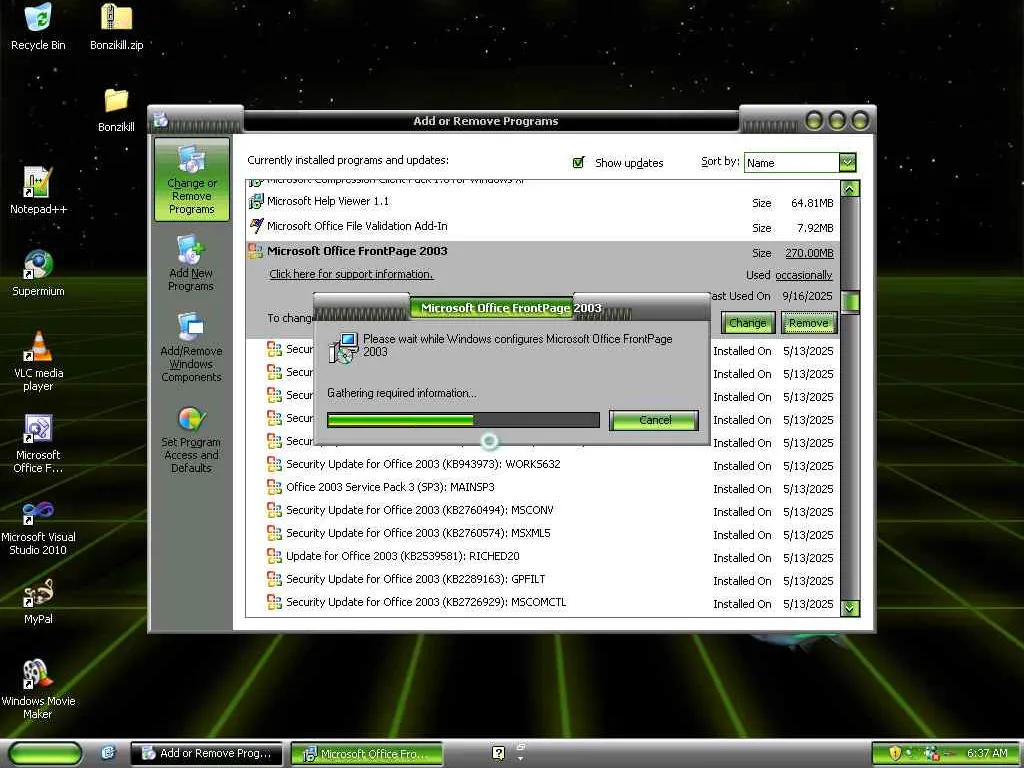Select Microsoft Help Viewer 1.1 row
This screenshot has width=1024, height=768.
click(x=543, y=202)
